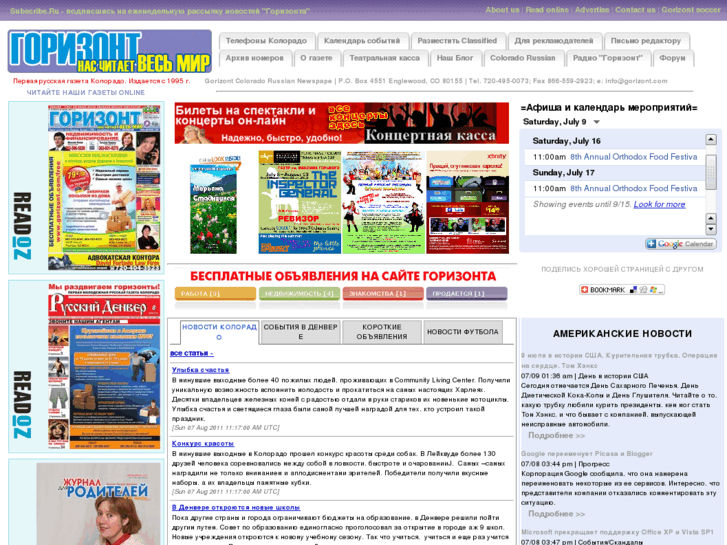Go to Архив номеров tab
Image resolution: width=727 pixels, height=545 pixels.
[x=255, y=58]
